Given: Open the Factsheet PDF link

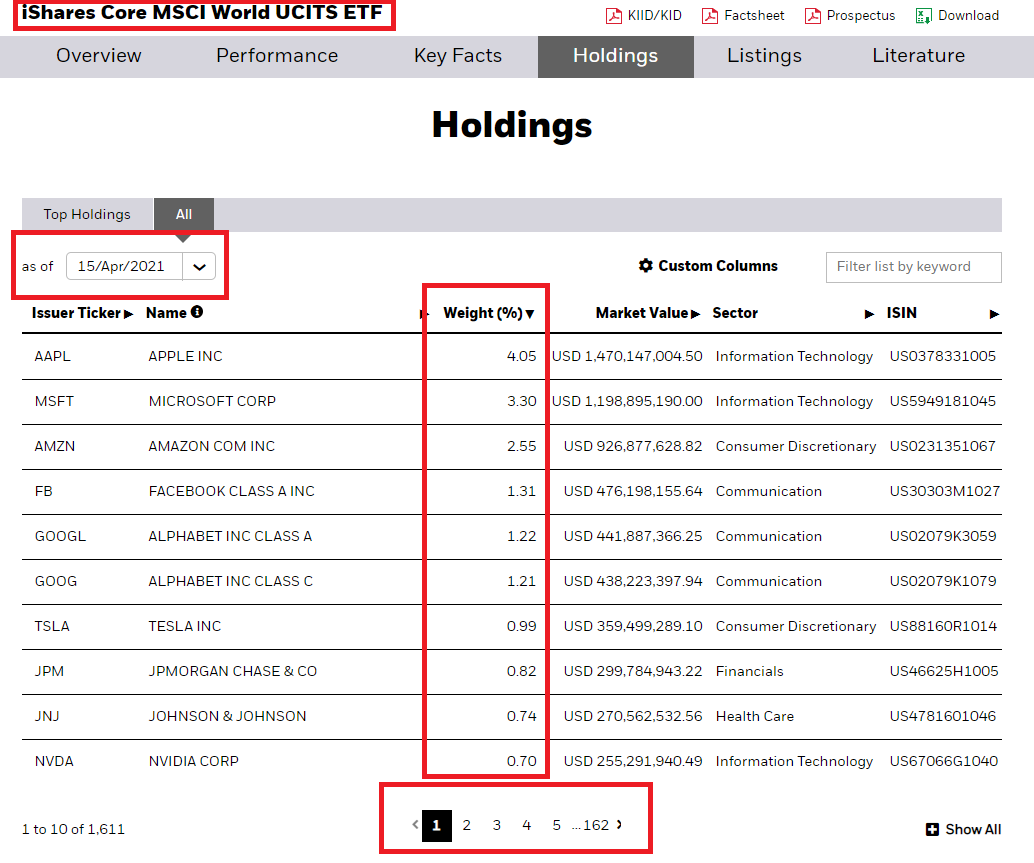Looking at the screenshot, I should coord(743,15).
